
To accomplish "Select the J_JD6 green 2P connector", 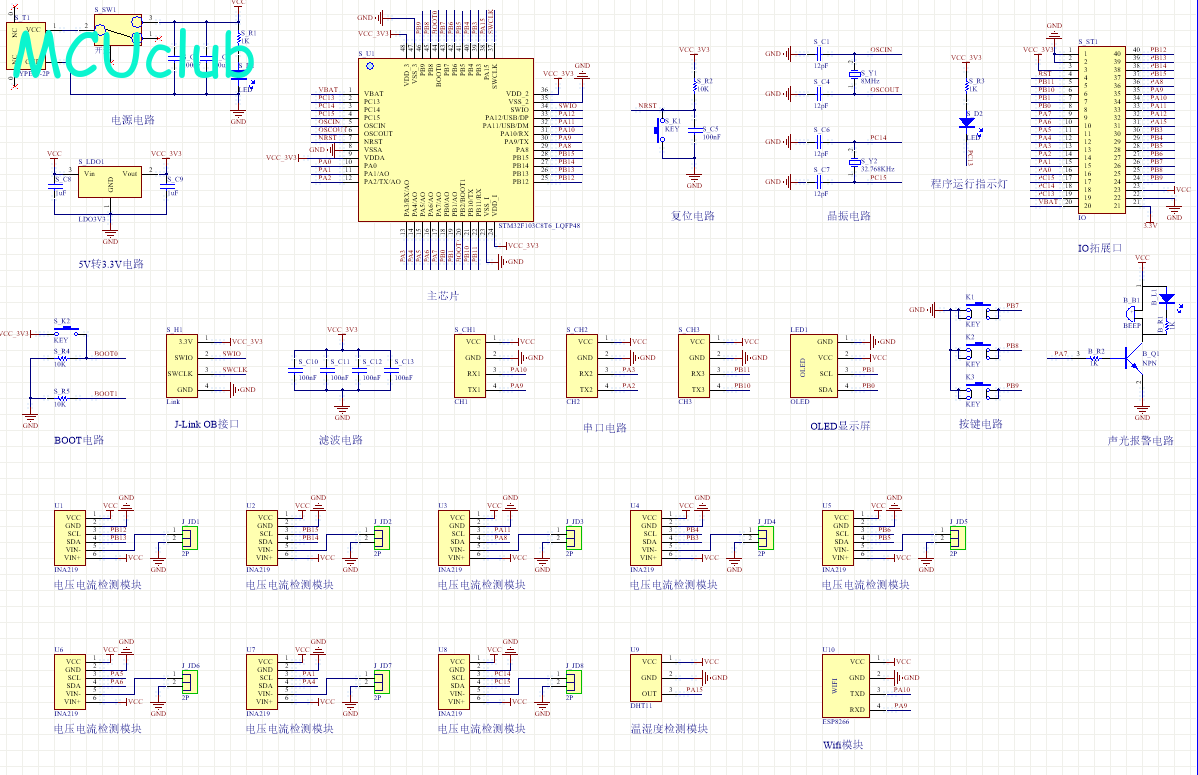I will [x=189, y=682].
